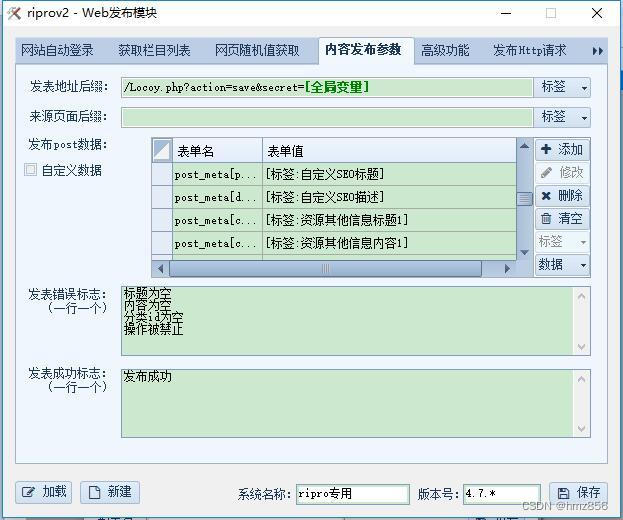This screenshot has width=623, height=520.
Task: Click the 发表错误标志 text area
Action: tap(347, 321)
